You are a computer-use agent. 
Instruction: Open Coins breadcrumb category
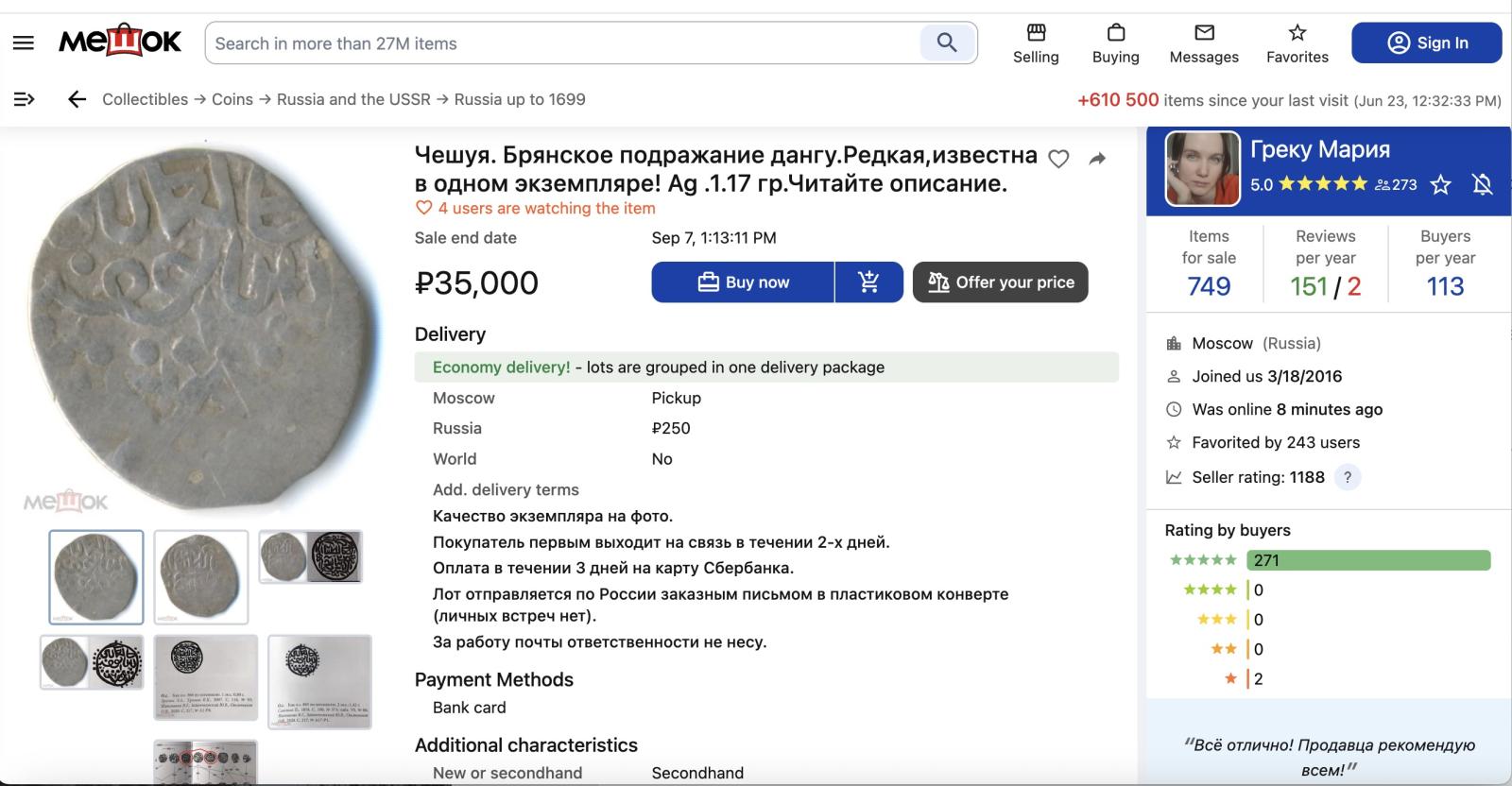click(232, 99)
